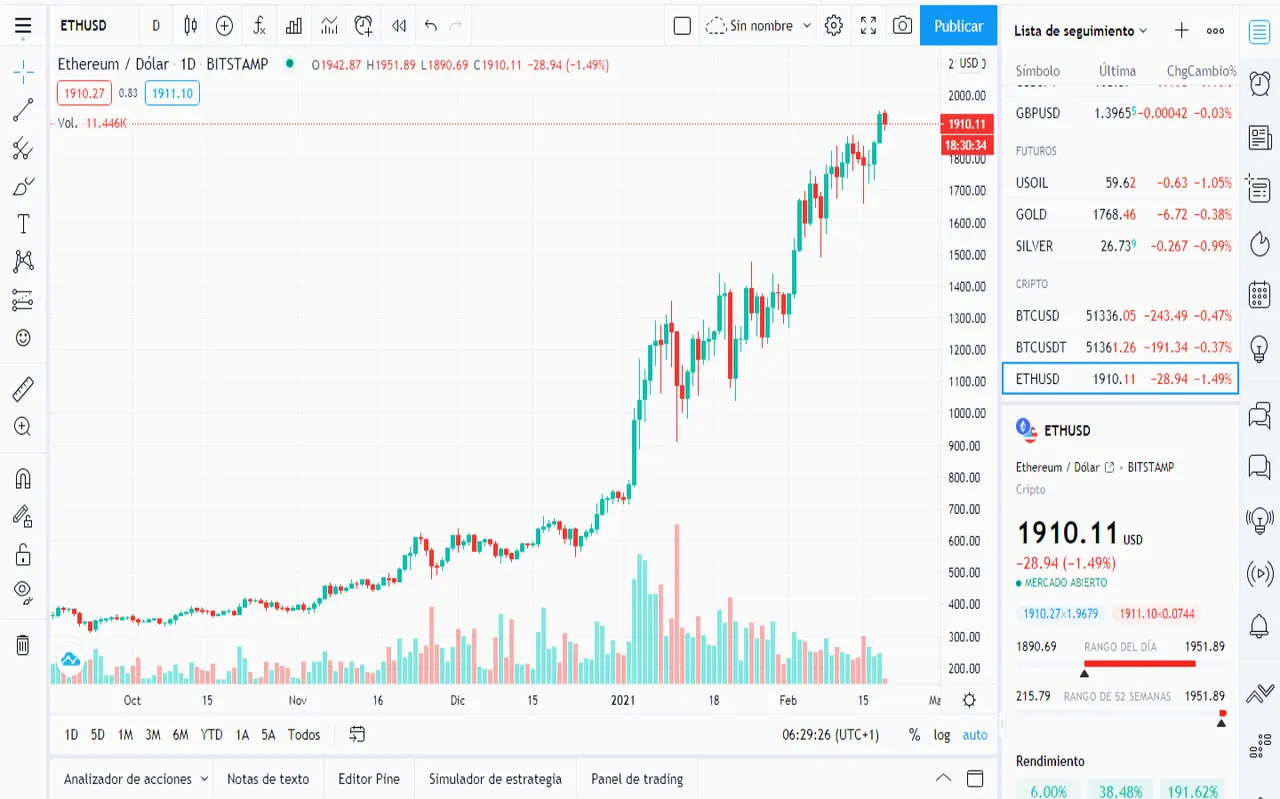The width and height of the screenshot is (1280, 799).
Task: Click the trash remove drawings icon
Action: (23, 645)
